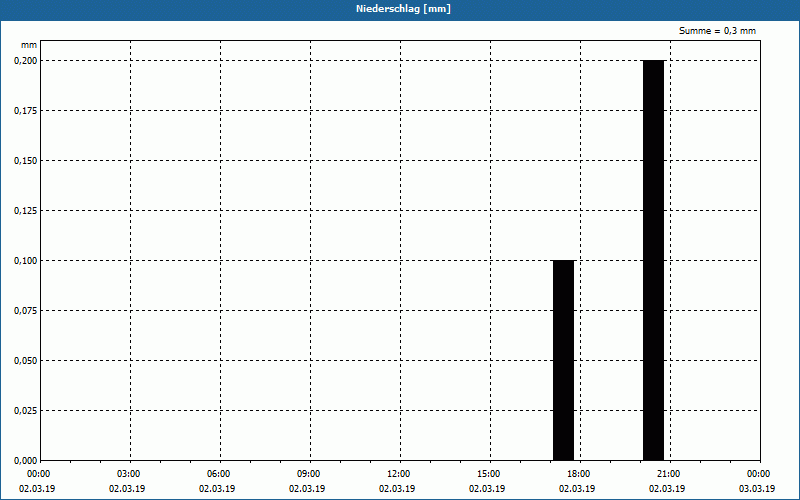The height and width of the screenshot is (500, 800).
Task: Click the 09:00 time axis label
Action: (x=310, y=474)
